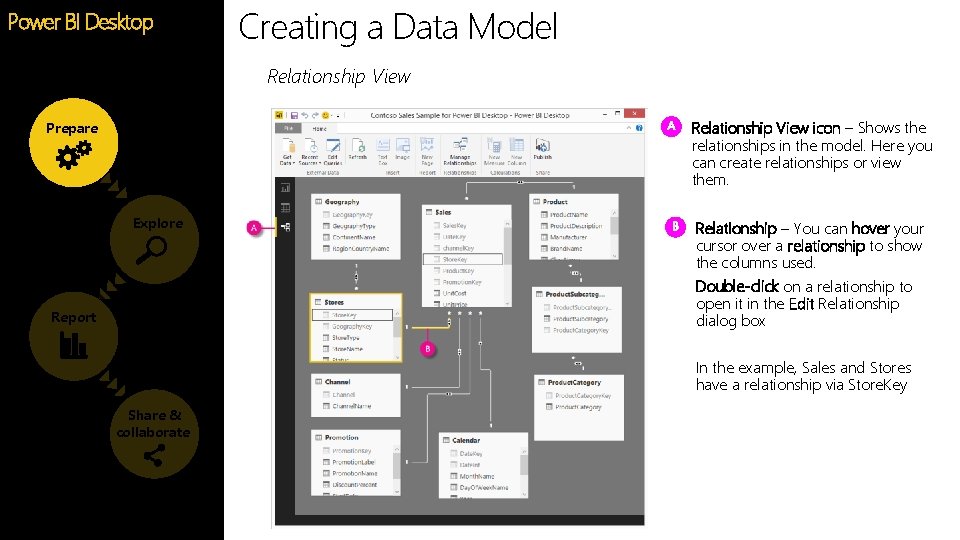Switch to Data view sidebar icon

(285, 208)
